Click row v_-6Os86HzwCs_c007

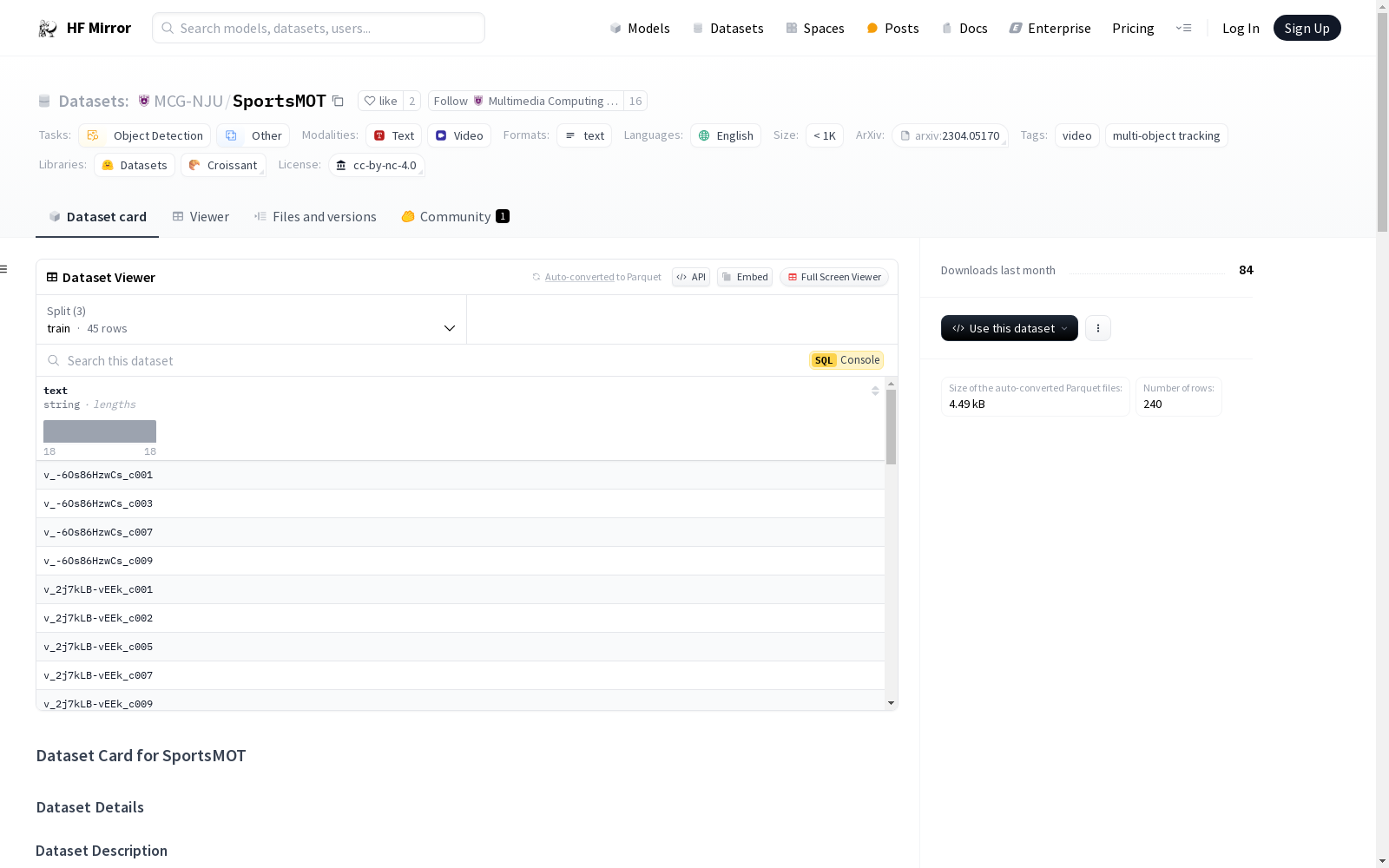[x=460, y=533]
